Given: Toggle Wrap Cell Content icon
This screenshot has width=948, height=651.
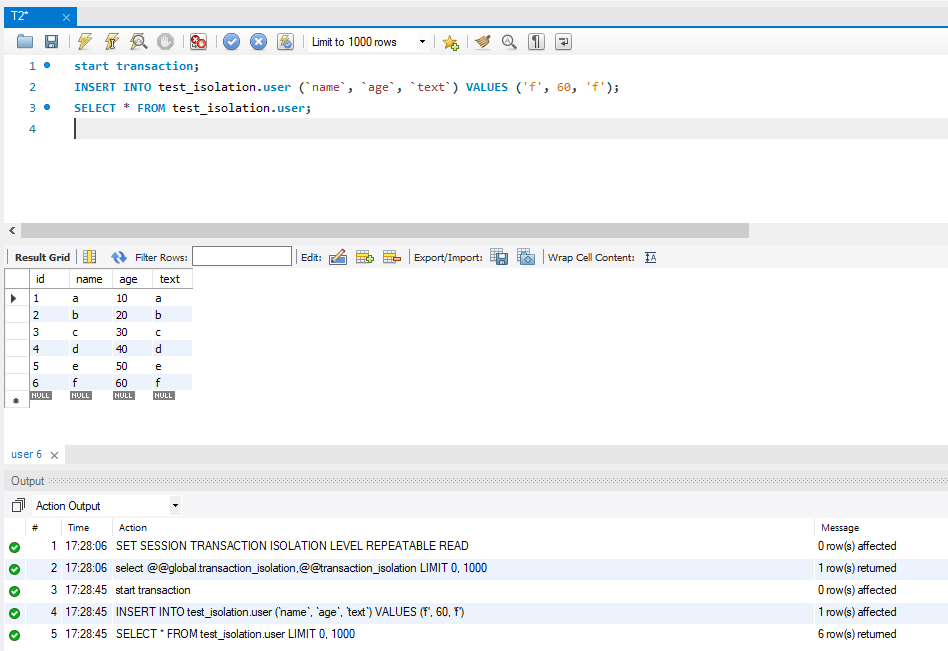Looking at the screenshot, I should (x=651, y=257).
